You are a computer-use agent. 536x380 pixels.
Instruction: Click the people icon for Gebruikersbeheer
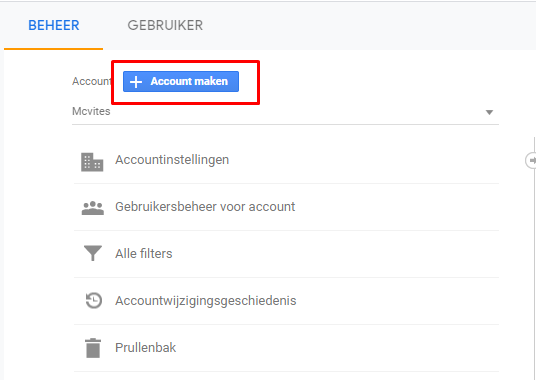click(93, 208)
